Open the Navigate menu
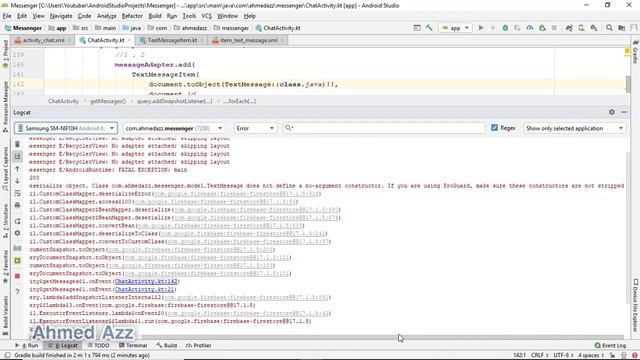The image size is (640, 360). 61,16
